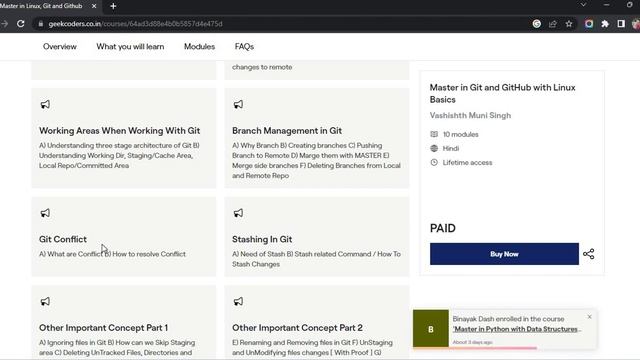
Task: Click instructor name Vashishth Muni Singh
Action: pos(470,116)
